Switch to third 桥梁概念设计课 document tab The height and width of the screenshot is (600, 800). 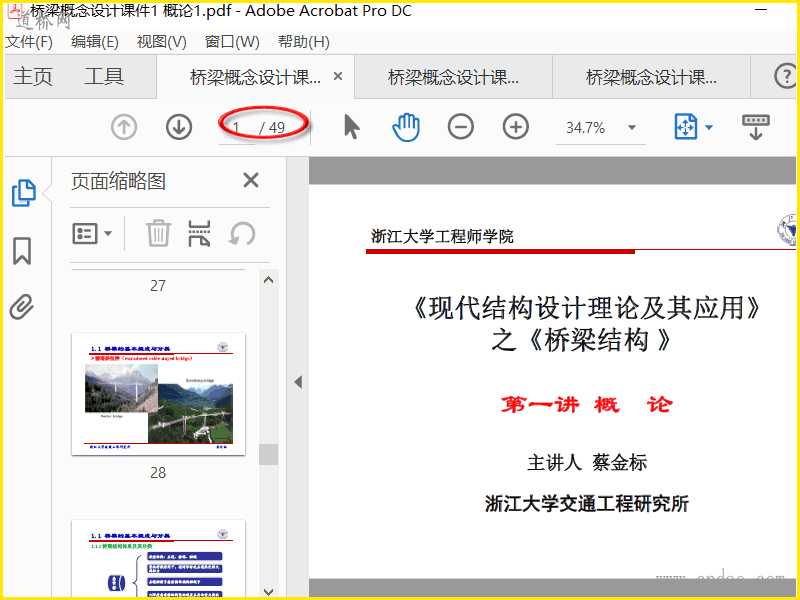coord(651,77)
